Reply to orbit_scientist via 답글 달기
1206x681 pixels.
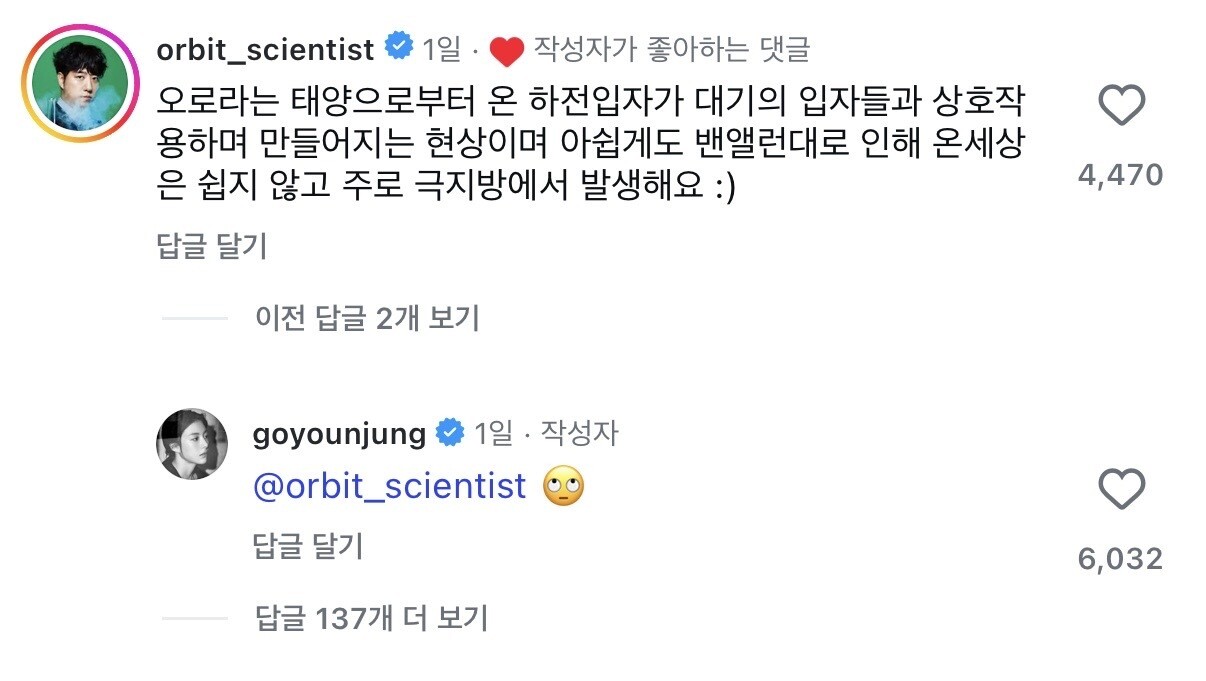pyautogui.click(x=212, y=246)
